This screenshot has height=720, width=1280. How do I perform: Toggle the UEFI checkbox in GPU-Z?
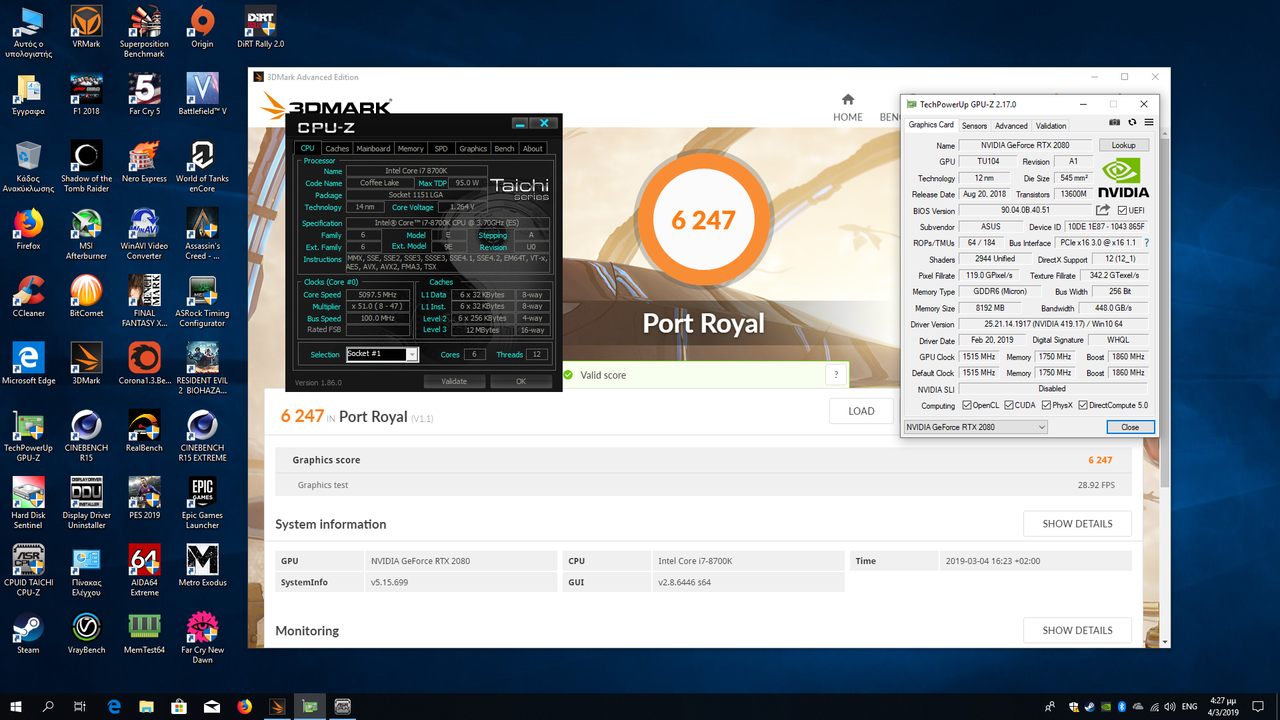tap(1122, 210)
